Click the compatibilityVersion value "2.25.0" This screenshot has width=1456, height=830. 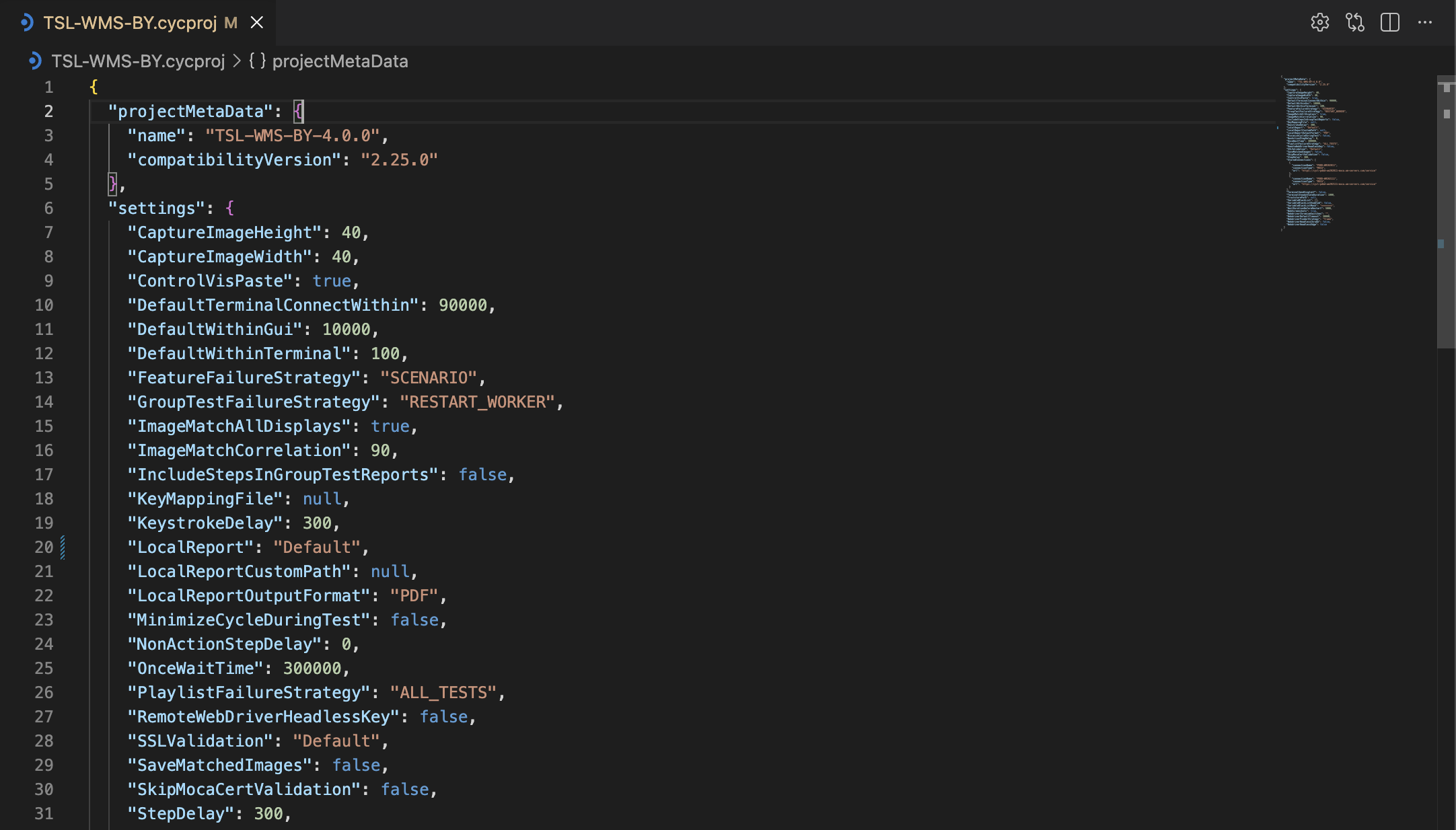tap(399, 160)
